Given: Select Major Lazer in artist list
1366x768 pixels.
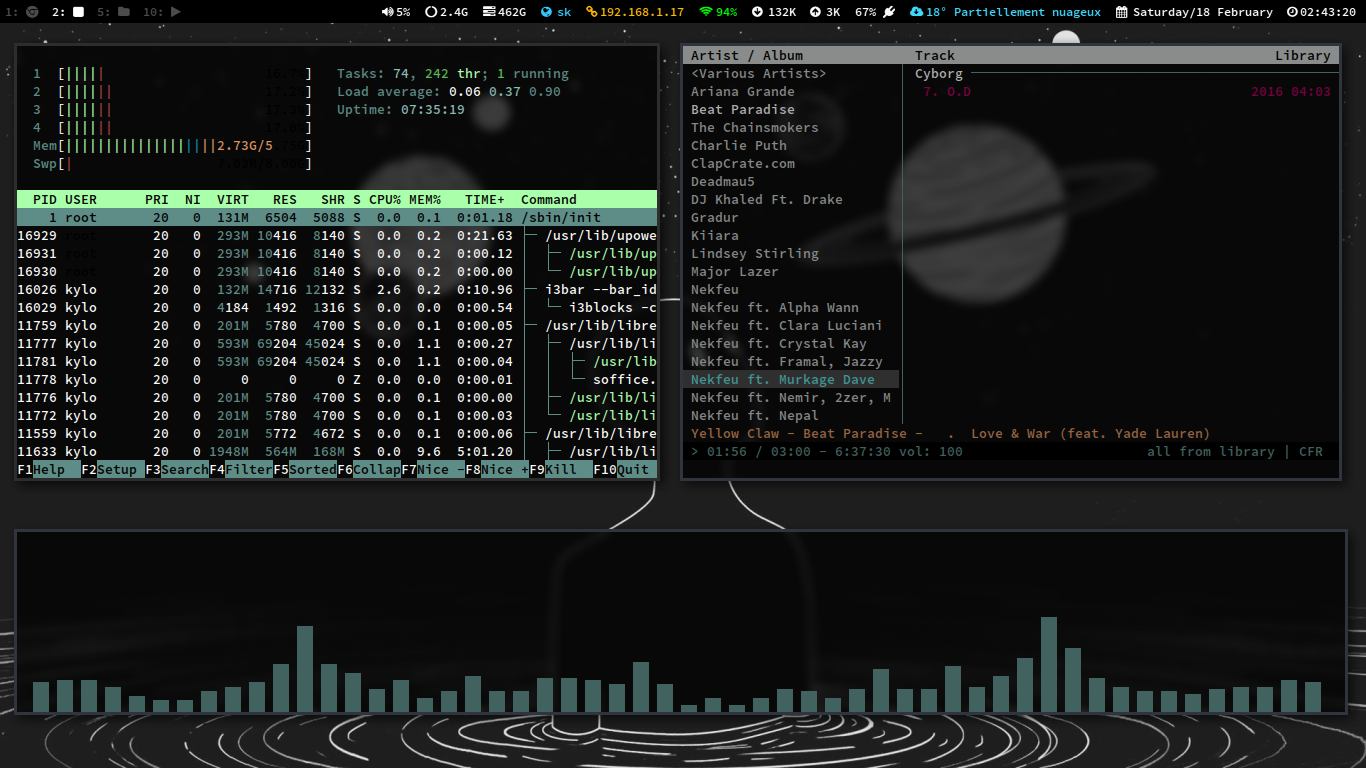Looking at the screenshot, I should pos(735,271).
